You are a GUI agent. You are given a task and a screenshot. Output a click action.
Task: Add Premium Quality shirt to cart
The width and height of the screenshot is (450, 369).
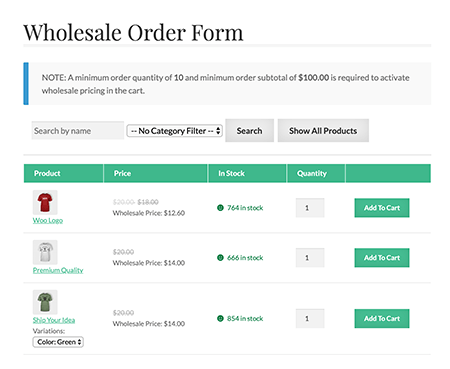coord(382,258)
